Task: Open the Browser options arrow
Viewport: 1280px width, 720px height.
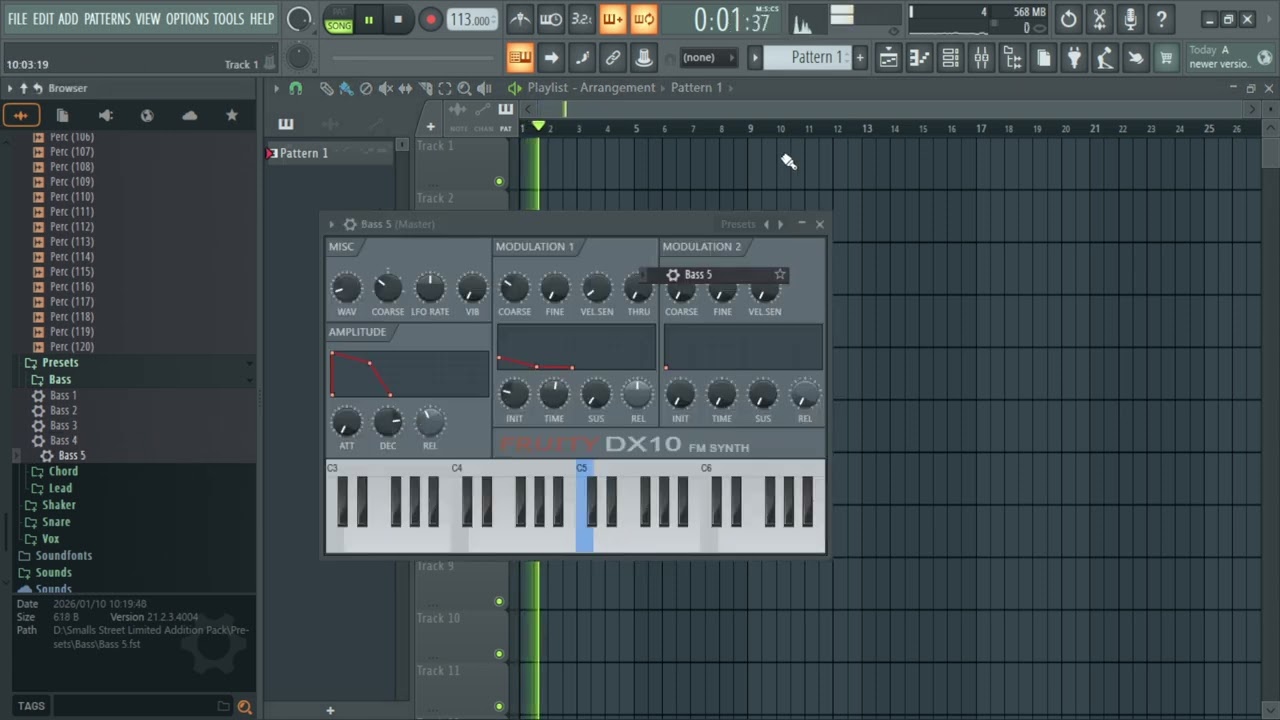Action: [x=10, y=88]
